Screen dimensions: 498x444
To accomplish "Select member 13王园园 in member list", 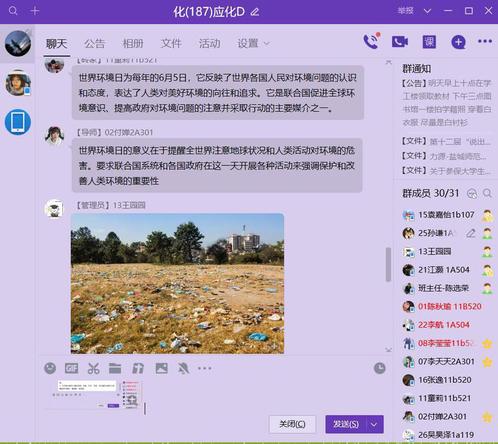I will pyautogui.click(x=447, y=252).
